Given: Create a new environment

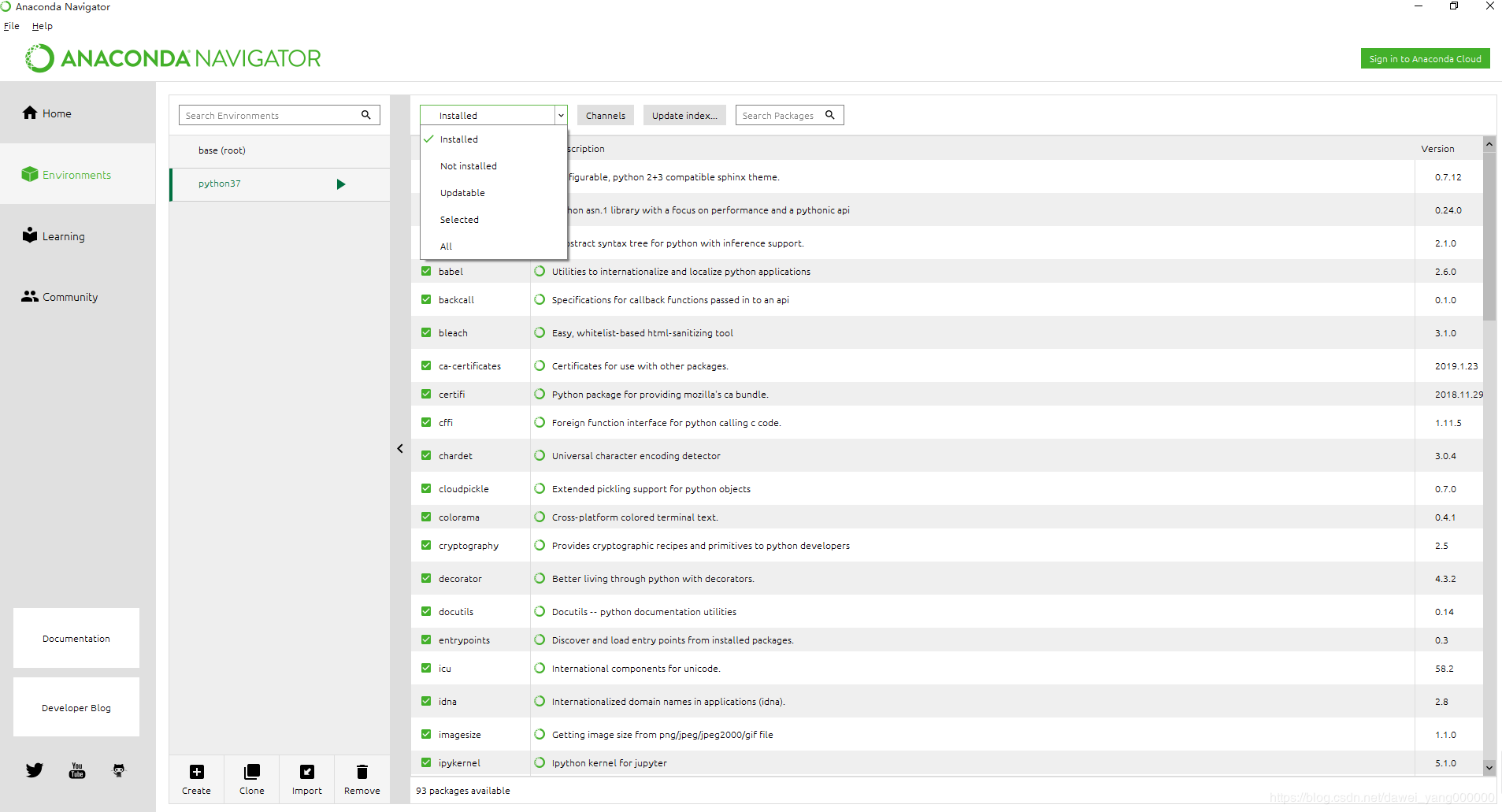Looking at the screenshot, I should coord(196,779).
